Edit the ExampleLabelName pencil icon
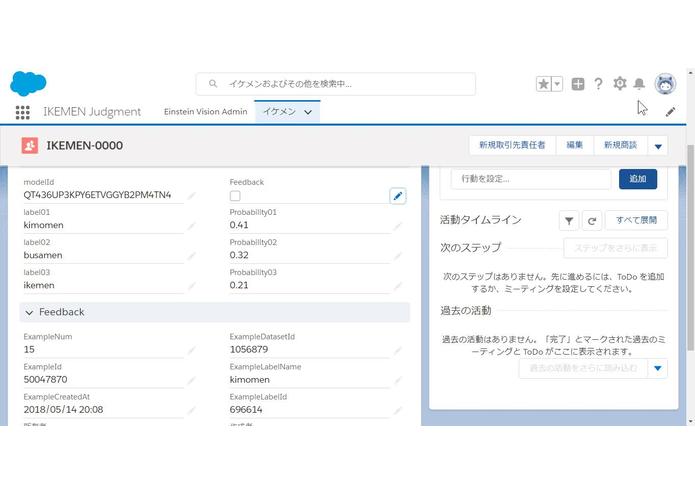The height and width of the screenshot is (494, 695). click(398, 381)
